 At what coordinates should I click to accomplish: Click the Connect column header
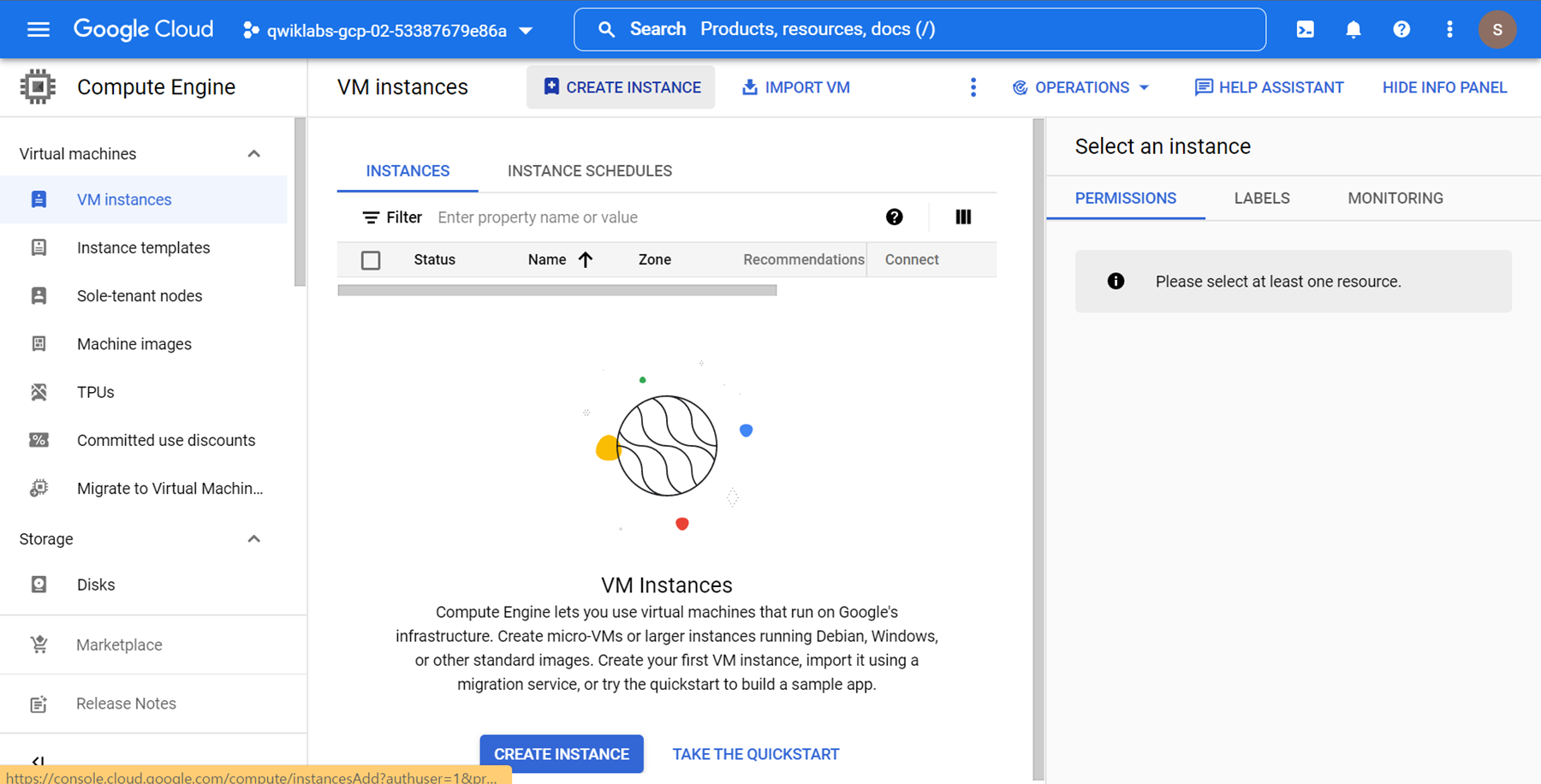pos(912,259)
